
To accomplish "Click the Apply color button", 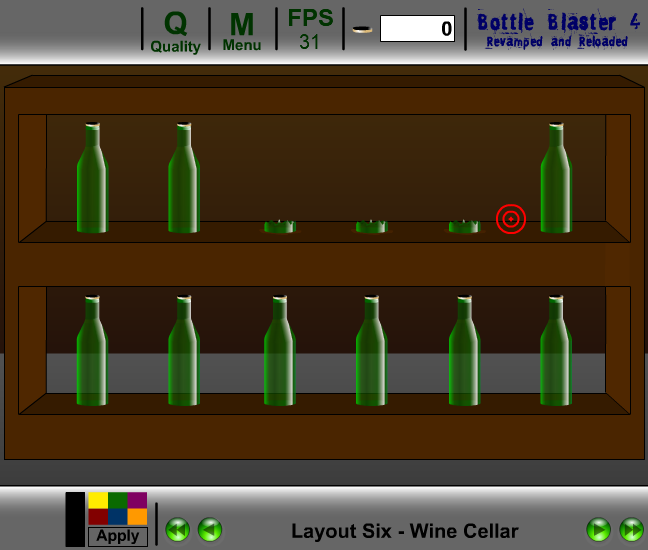I will point(118,536).
